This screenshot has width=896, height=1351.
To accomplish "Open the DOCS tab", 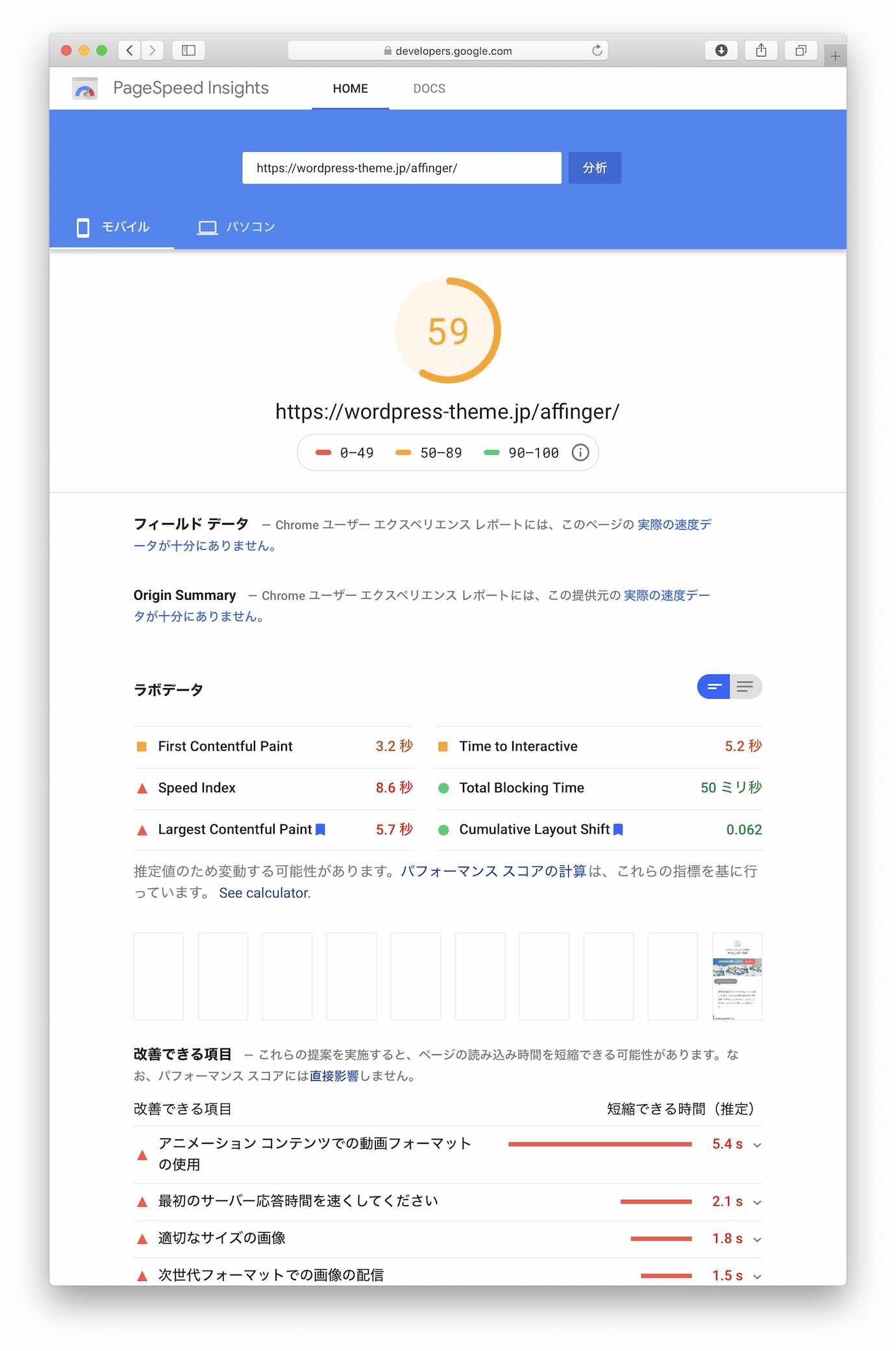I will tap(429, 89).
